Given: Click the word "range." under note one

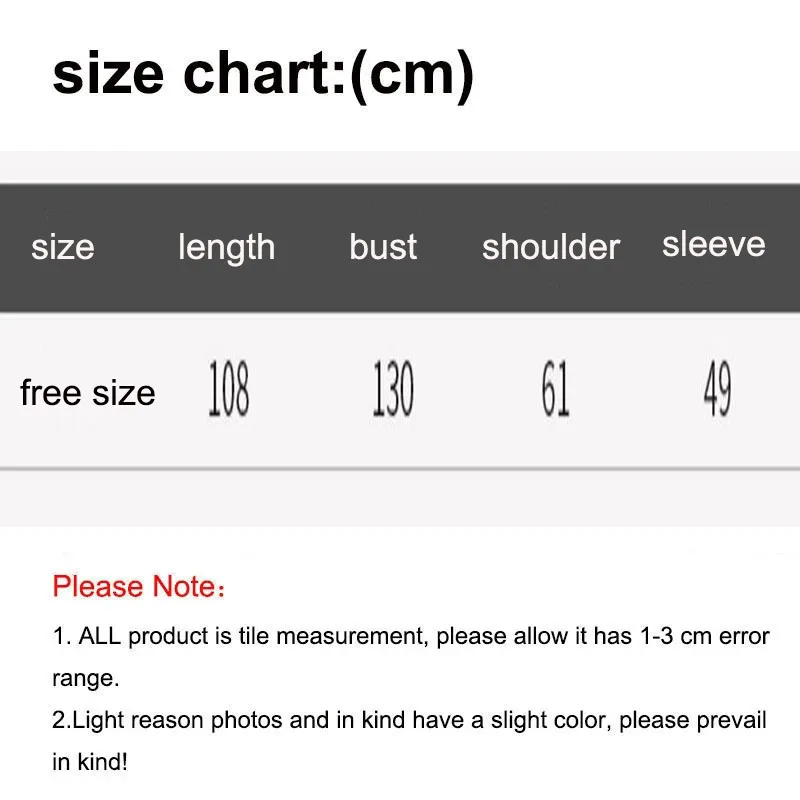Looking at the screenshot, I should coord(86,677).
